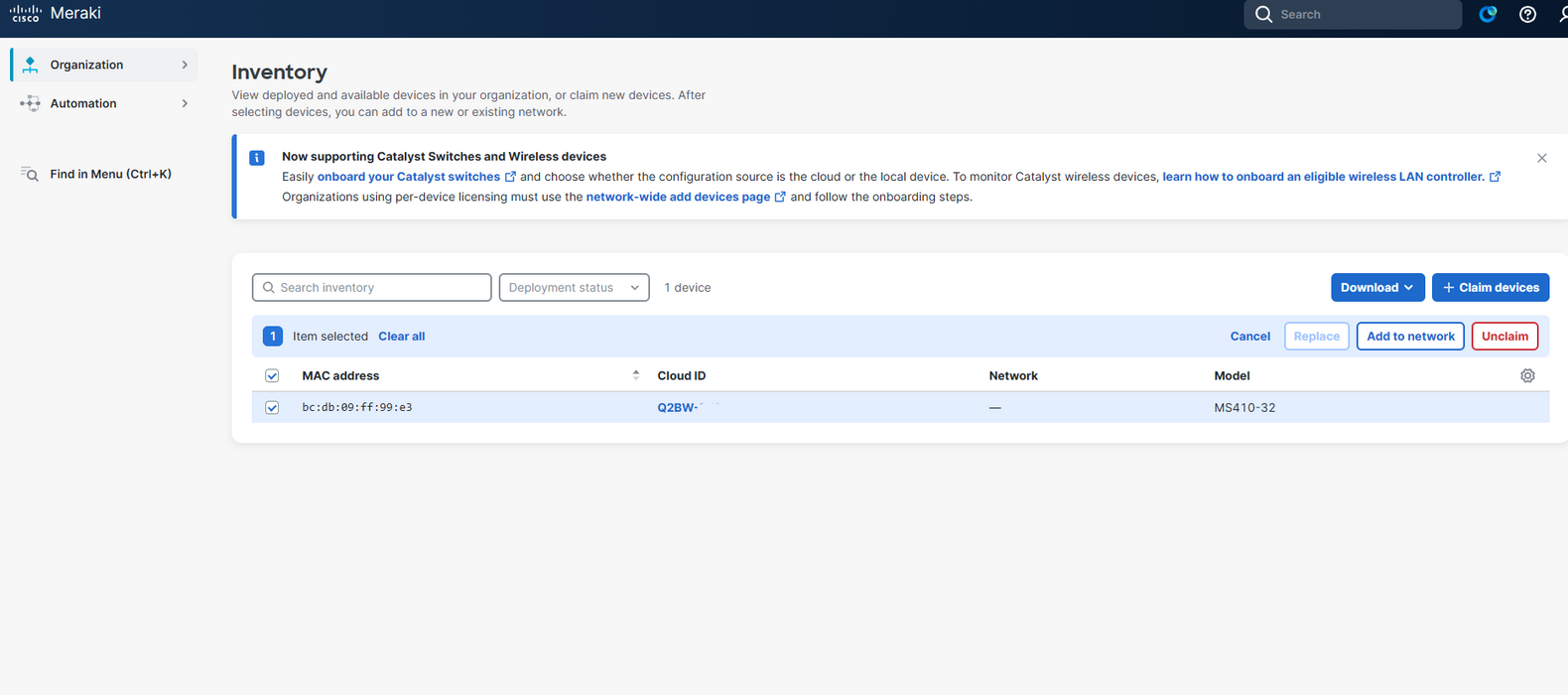Click Cancel in the selection bar
The width and height of the screenshot is (1568, 695).
click(1250, 337)
